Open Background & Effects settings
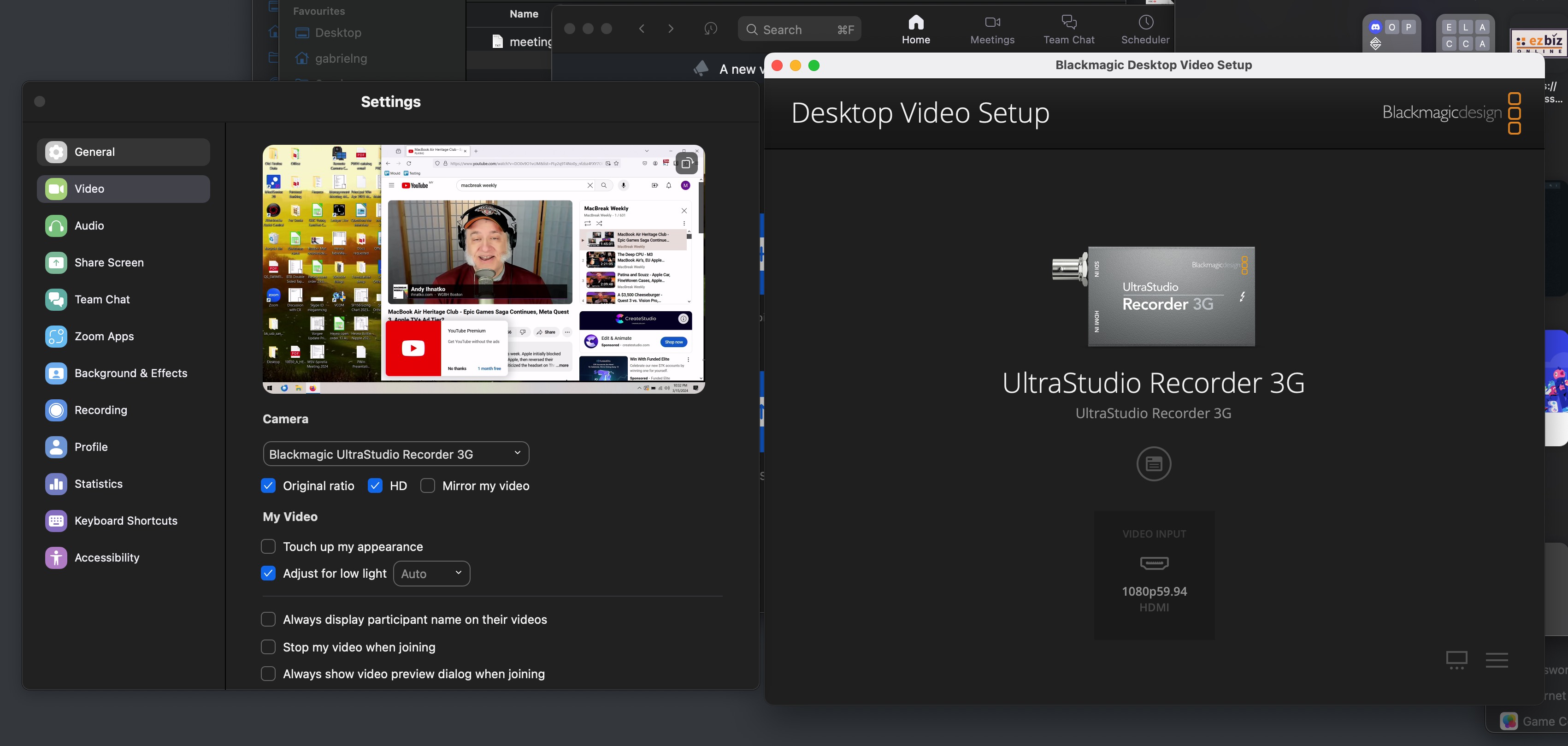This screenshot has height=746, width=1568. [x=124, y=373]
